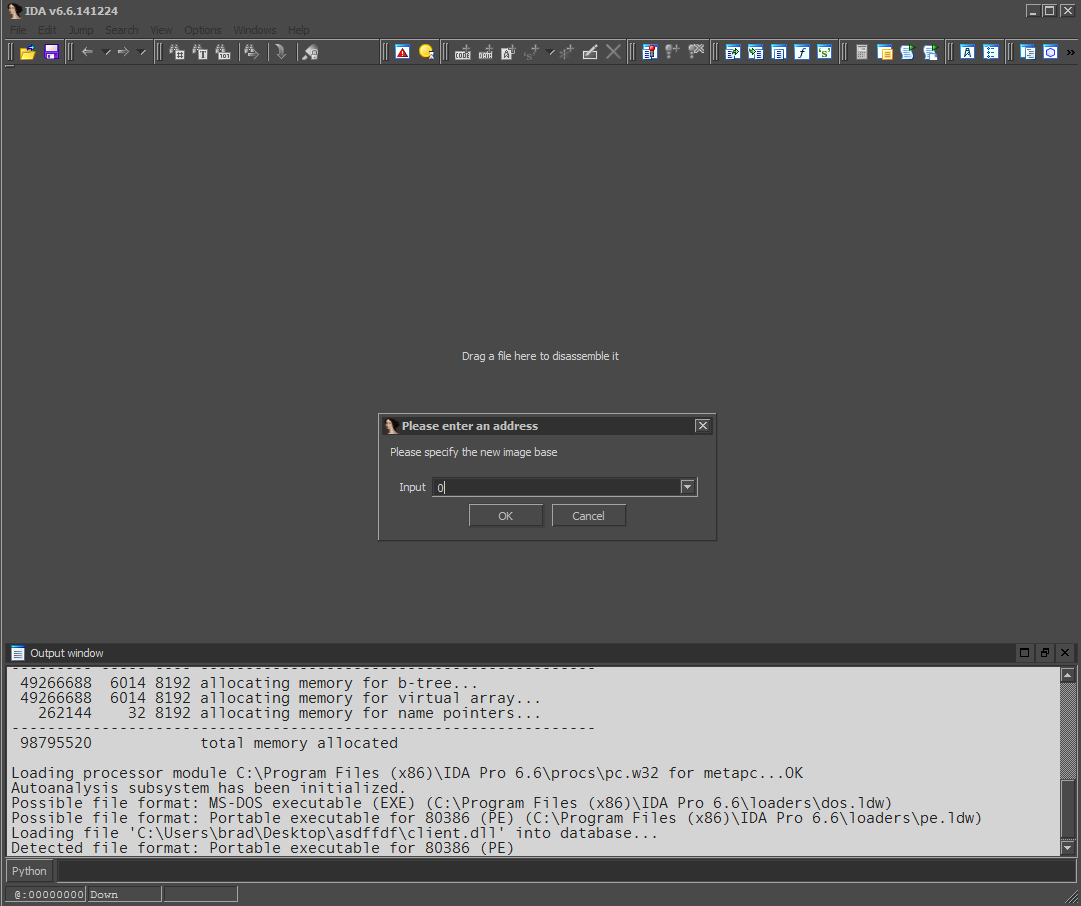Cancel the image base dialog
This screenshot has width=1081, height=906.
588,516
